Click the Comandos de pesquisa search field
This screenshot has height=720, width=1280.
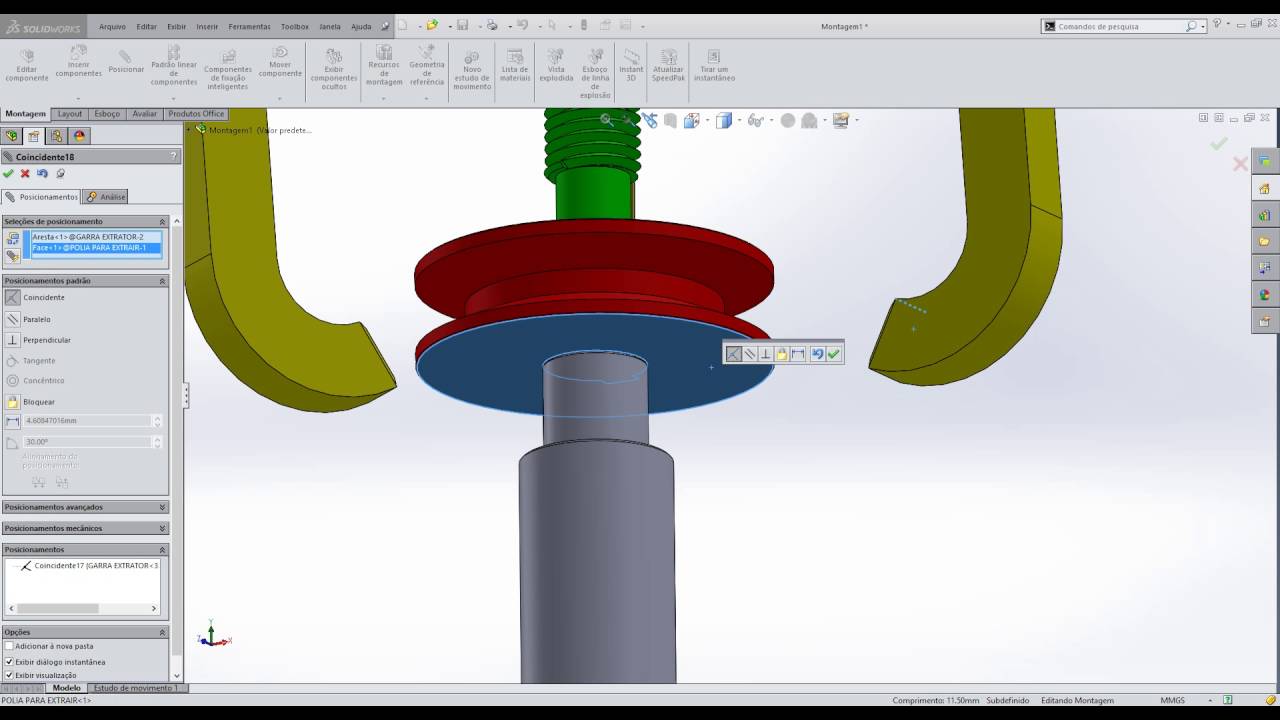point(1120,26)
